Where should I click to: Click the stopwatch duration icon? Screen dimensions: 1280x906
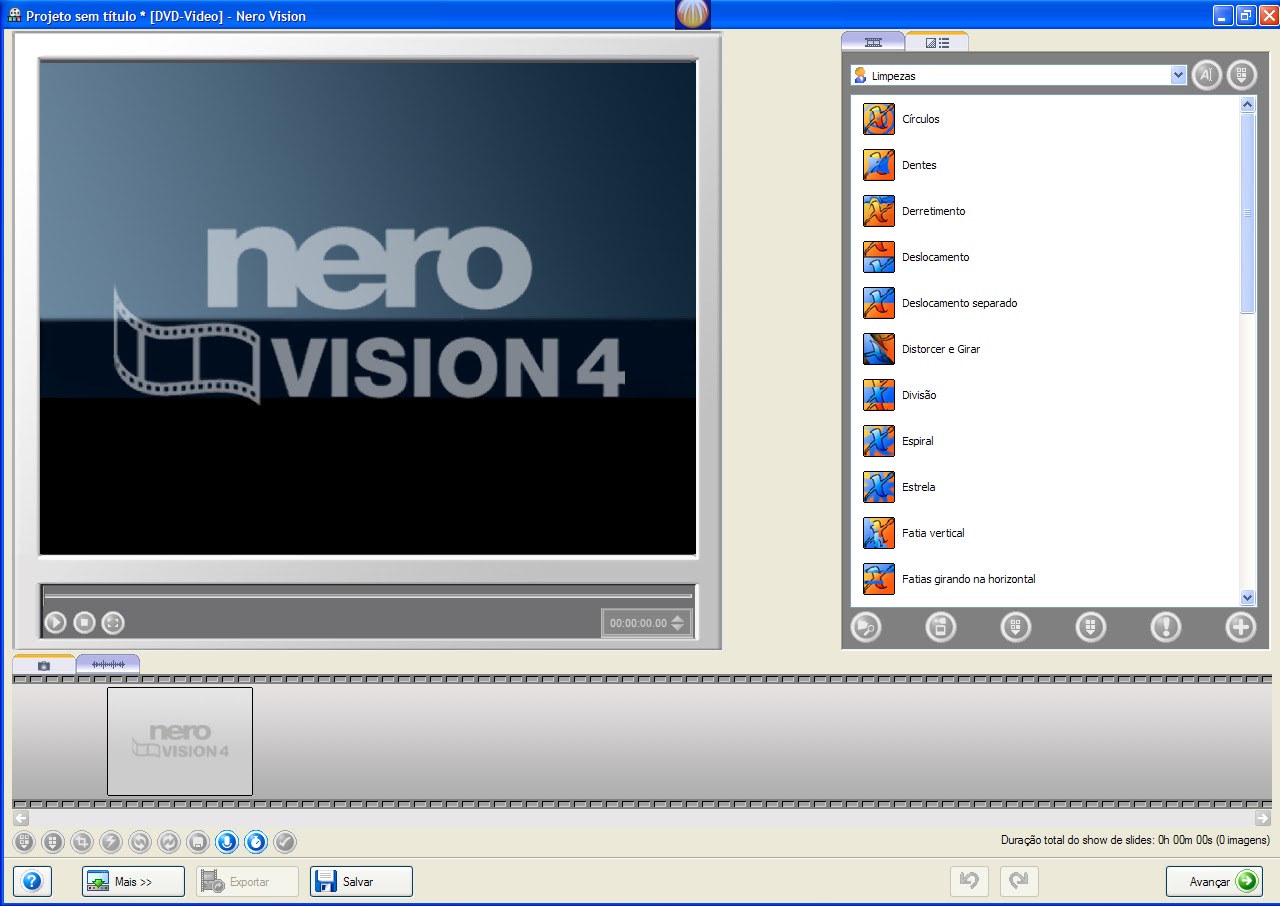click(x=256, y=842)
